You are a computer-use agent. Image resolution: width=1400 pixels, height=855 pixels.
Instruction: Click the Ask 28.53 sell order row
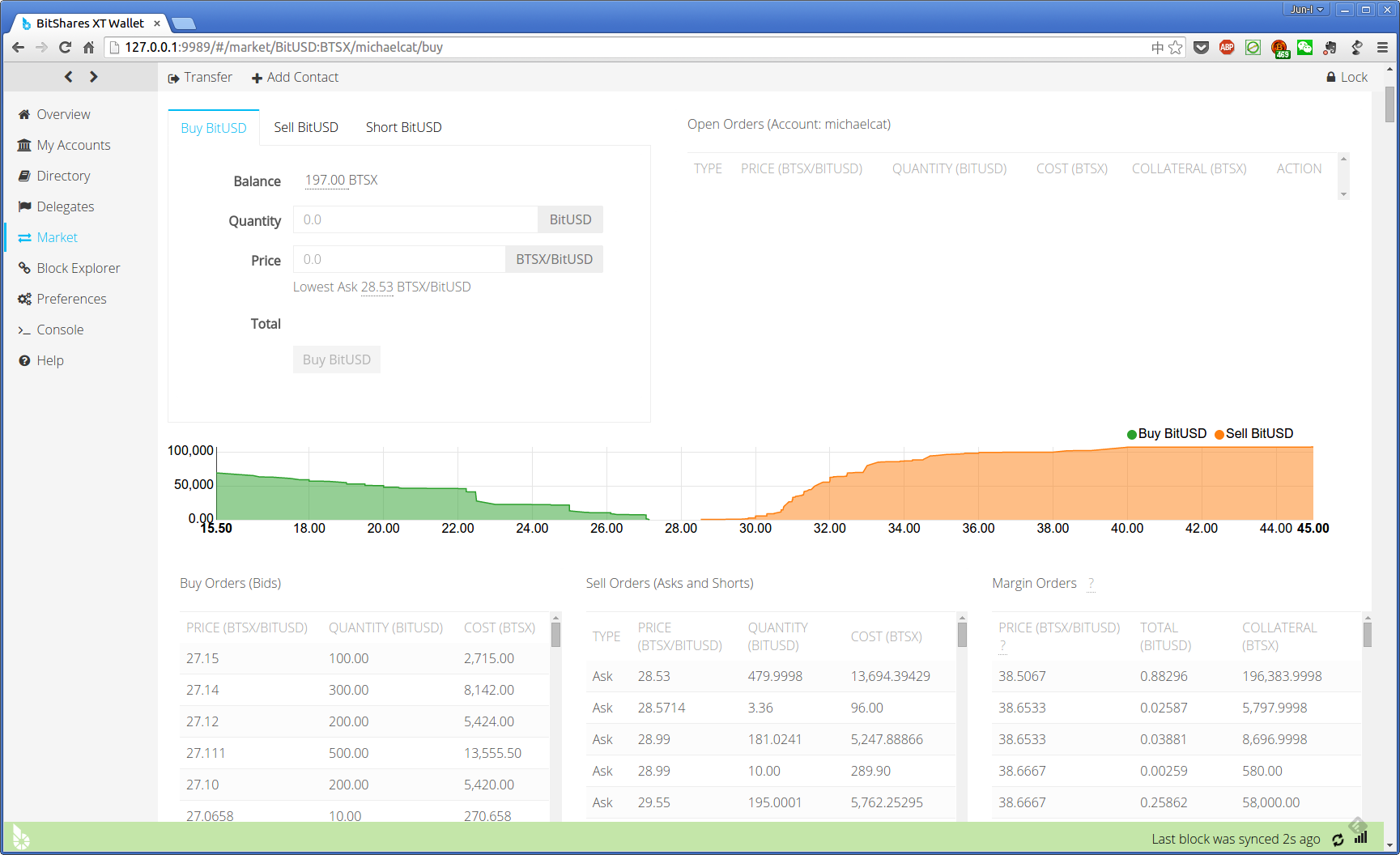click(x=771, y=676)
